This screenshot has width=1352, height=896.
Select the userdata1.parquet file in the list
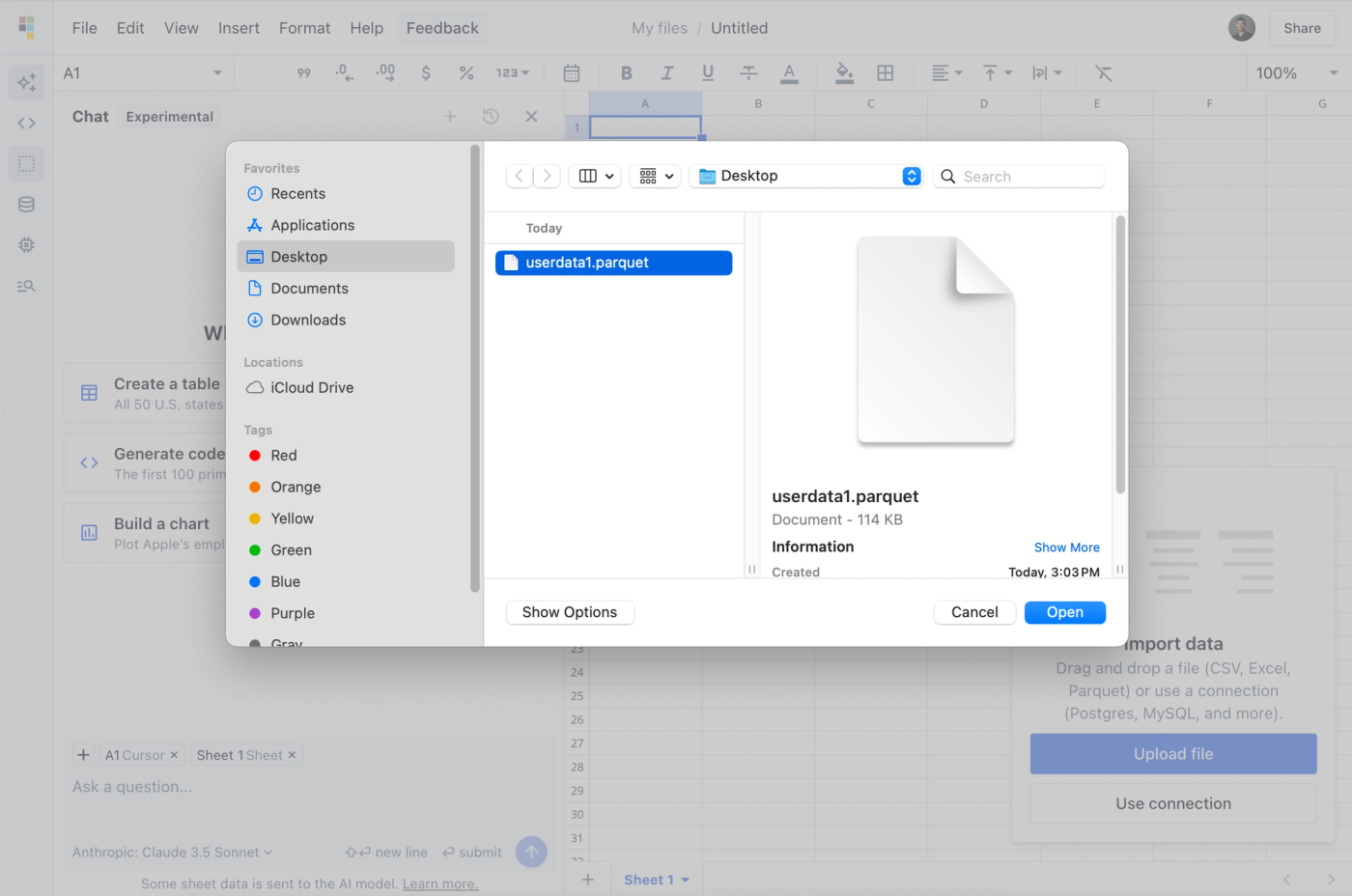[613, 262]
